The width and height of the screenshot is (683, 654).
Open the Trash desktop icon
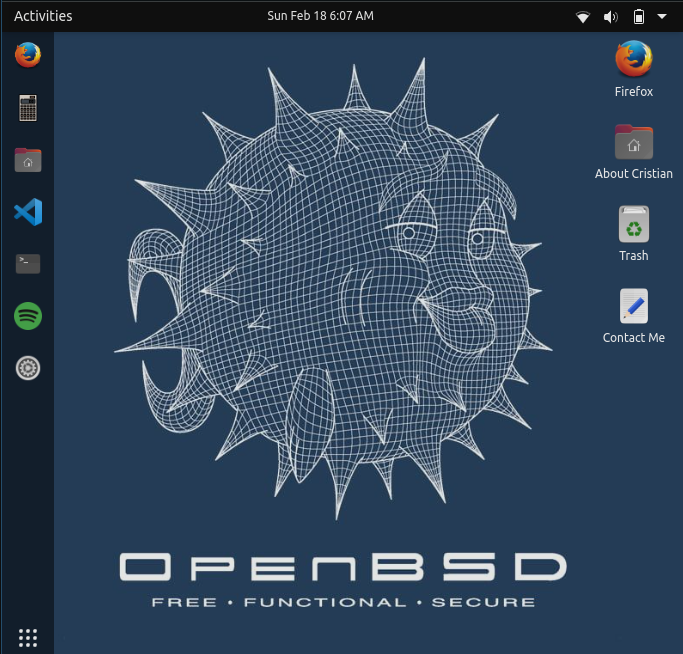click(x=634, y=224)
